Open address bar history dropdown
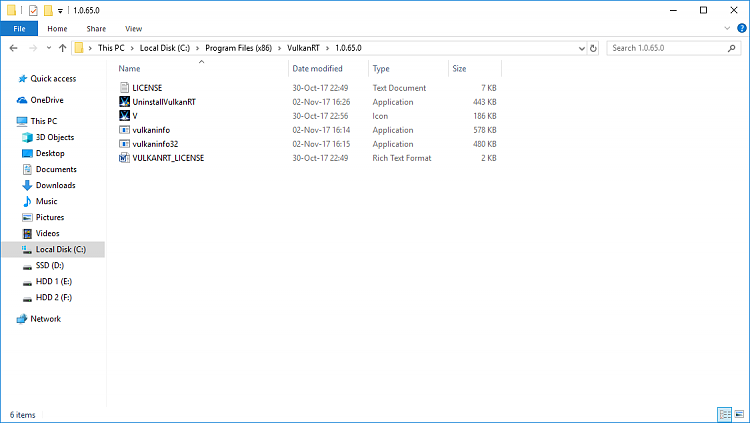Image resolution: width=750 pixels, height=423 pixels. point(582,48)
